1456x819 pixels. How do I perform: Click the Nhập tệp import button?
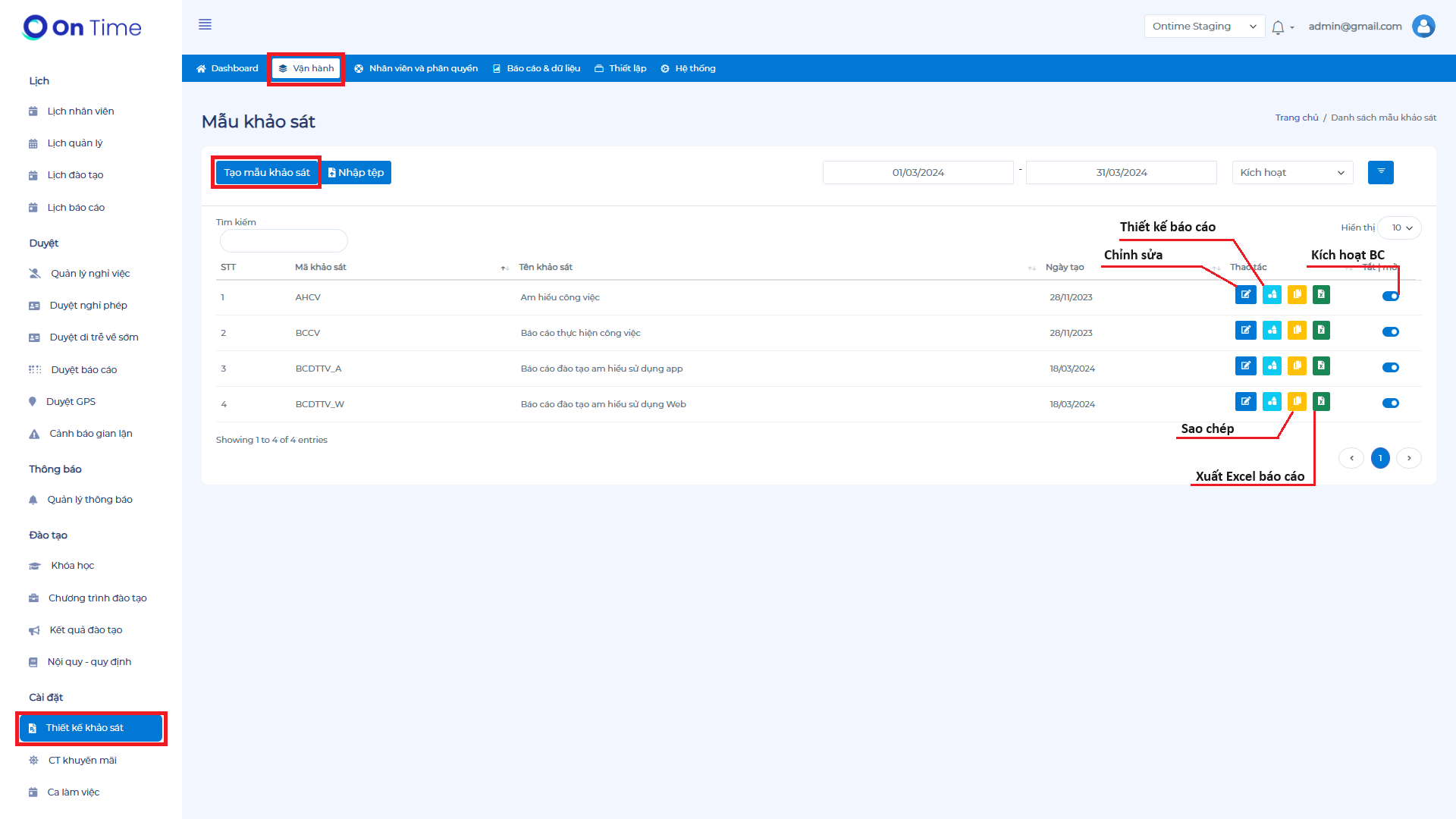tap(356, 173)
